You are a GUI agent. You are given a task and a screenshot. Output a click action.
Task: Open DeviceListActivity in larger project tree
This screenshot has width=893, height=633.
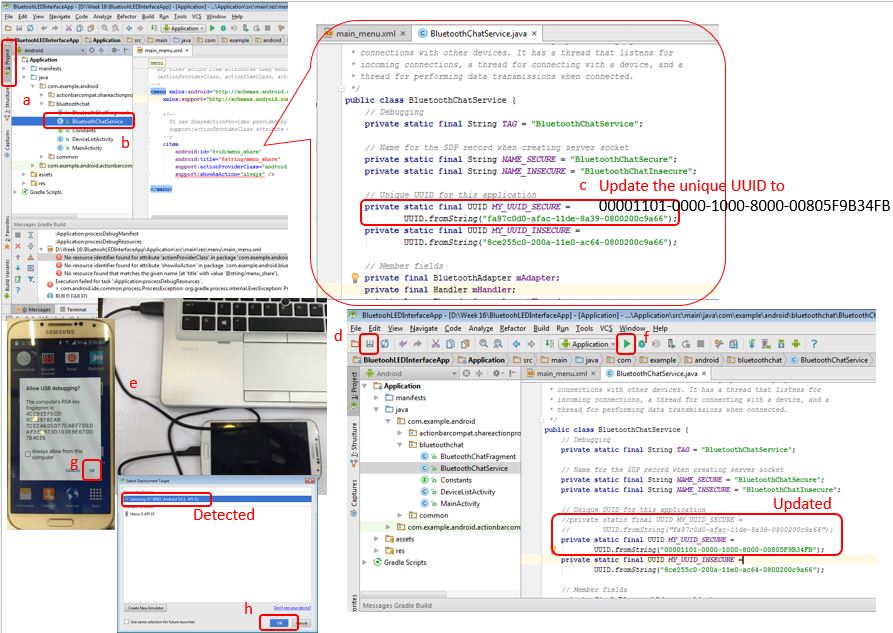[458, 492]
